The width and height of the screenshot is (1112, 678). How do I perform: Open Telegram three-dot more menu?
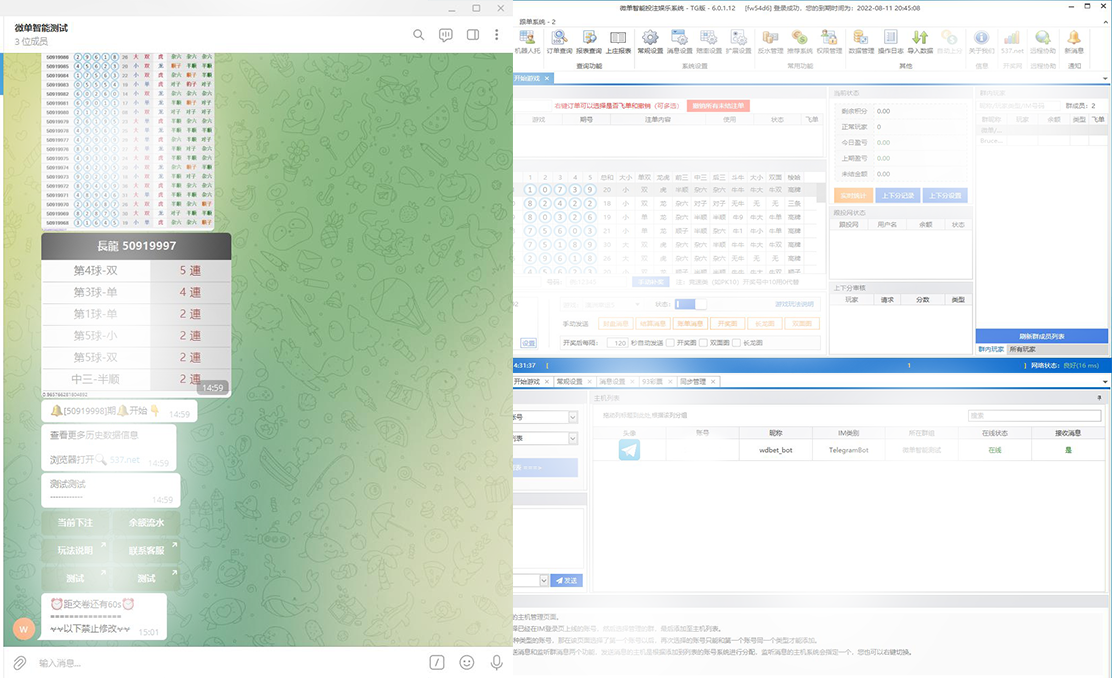click(x=496, y=35)
